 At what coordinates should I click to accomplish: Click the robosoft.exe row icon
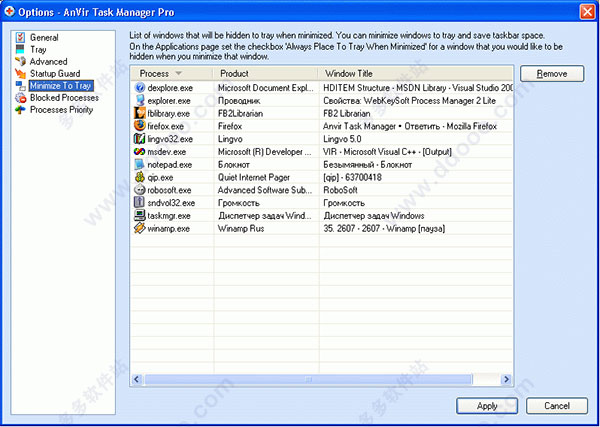point(140,190)
